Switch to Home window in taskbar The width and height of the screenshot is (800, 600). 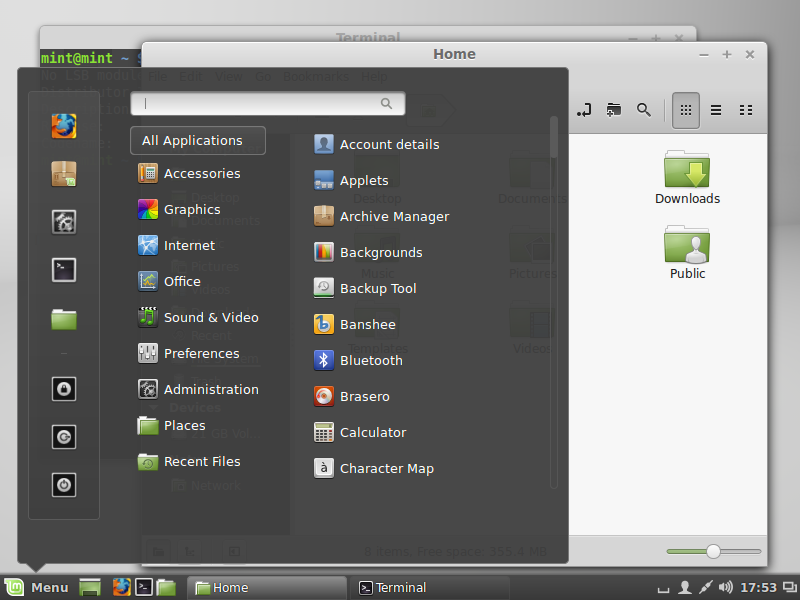coord(267,588)
